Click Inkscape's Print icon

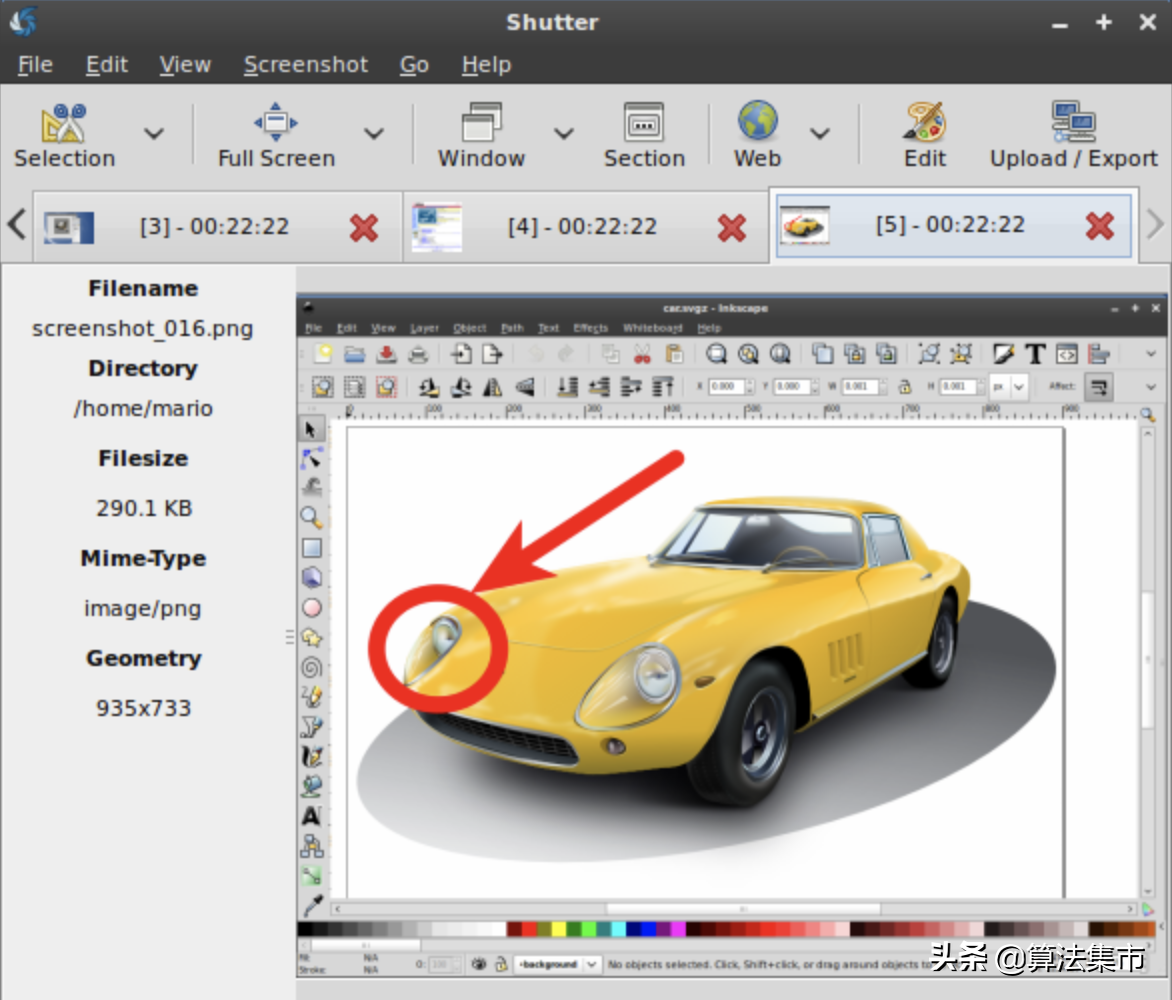point(418,354)
